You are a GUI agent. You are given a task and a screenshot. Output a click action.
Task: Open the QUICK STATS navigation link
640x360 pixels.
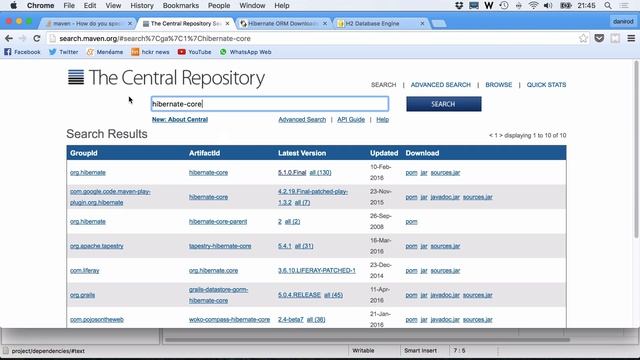coord(546,84)
